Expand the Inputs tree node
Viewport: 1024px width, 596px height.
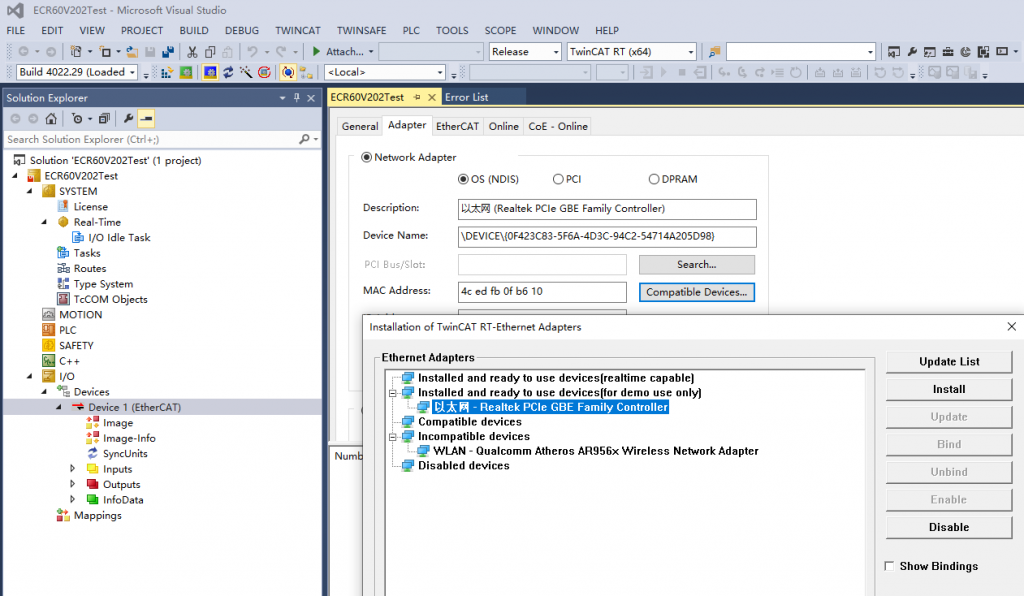click(x=72, y=469)
